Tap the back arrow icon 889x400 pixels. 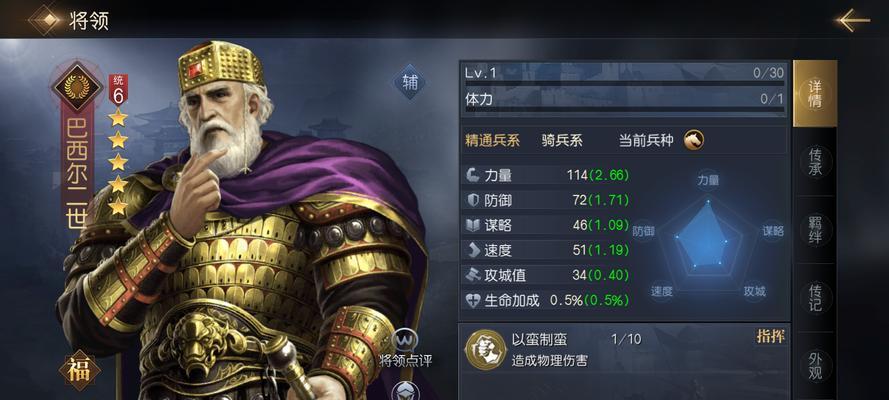852,20
